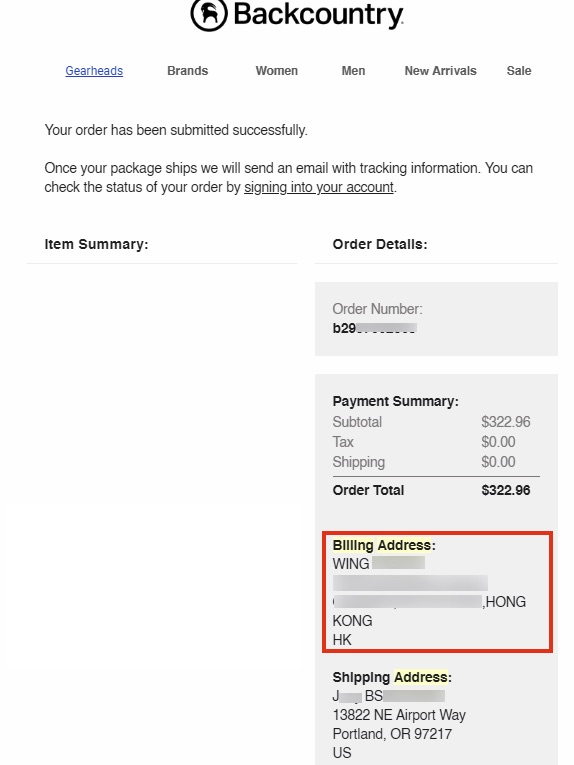Open New Arrivals section
574x765 pixels.
(440, 71)
